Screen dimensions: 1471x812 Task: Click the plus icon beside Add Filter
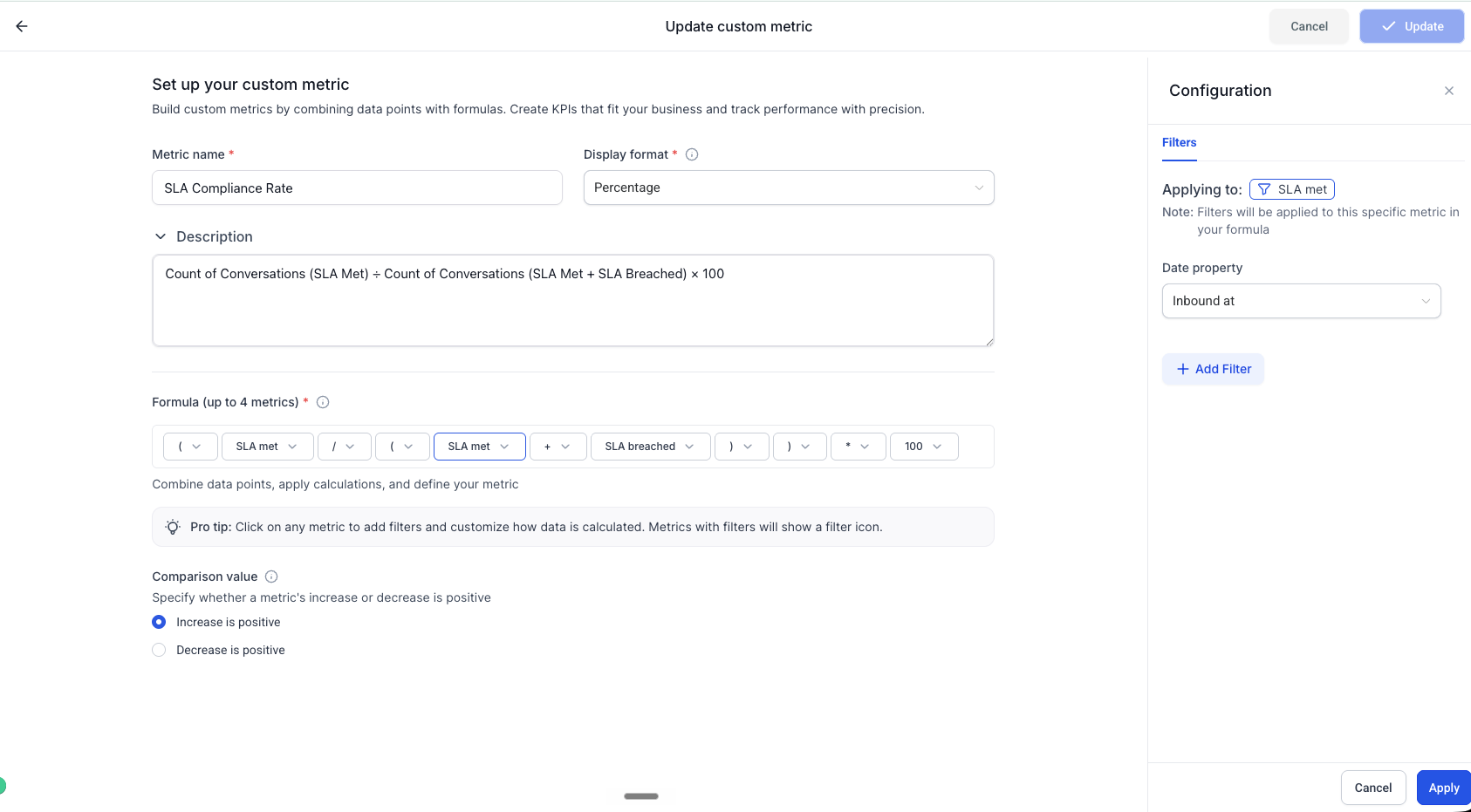point(1183,369)
